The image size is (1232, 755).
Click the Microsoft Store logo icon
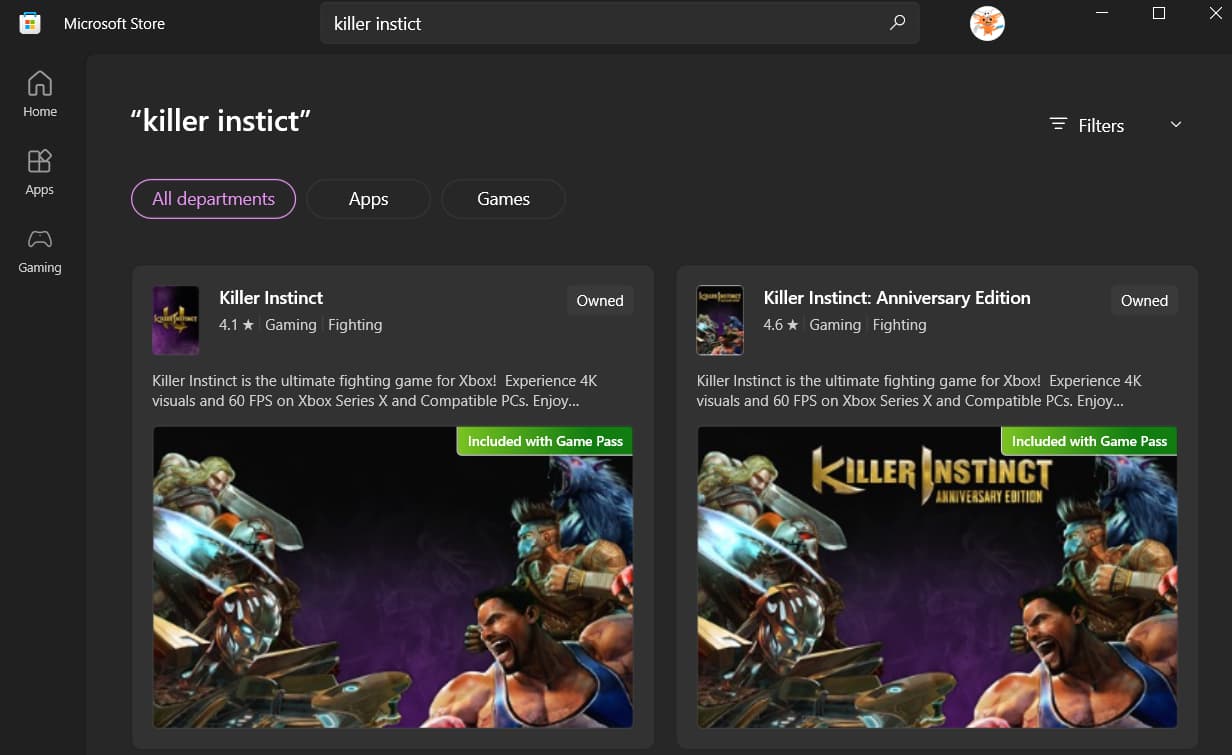click(30, 23)
